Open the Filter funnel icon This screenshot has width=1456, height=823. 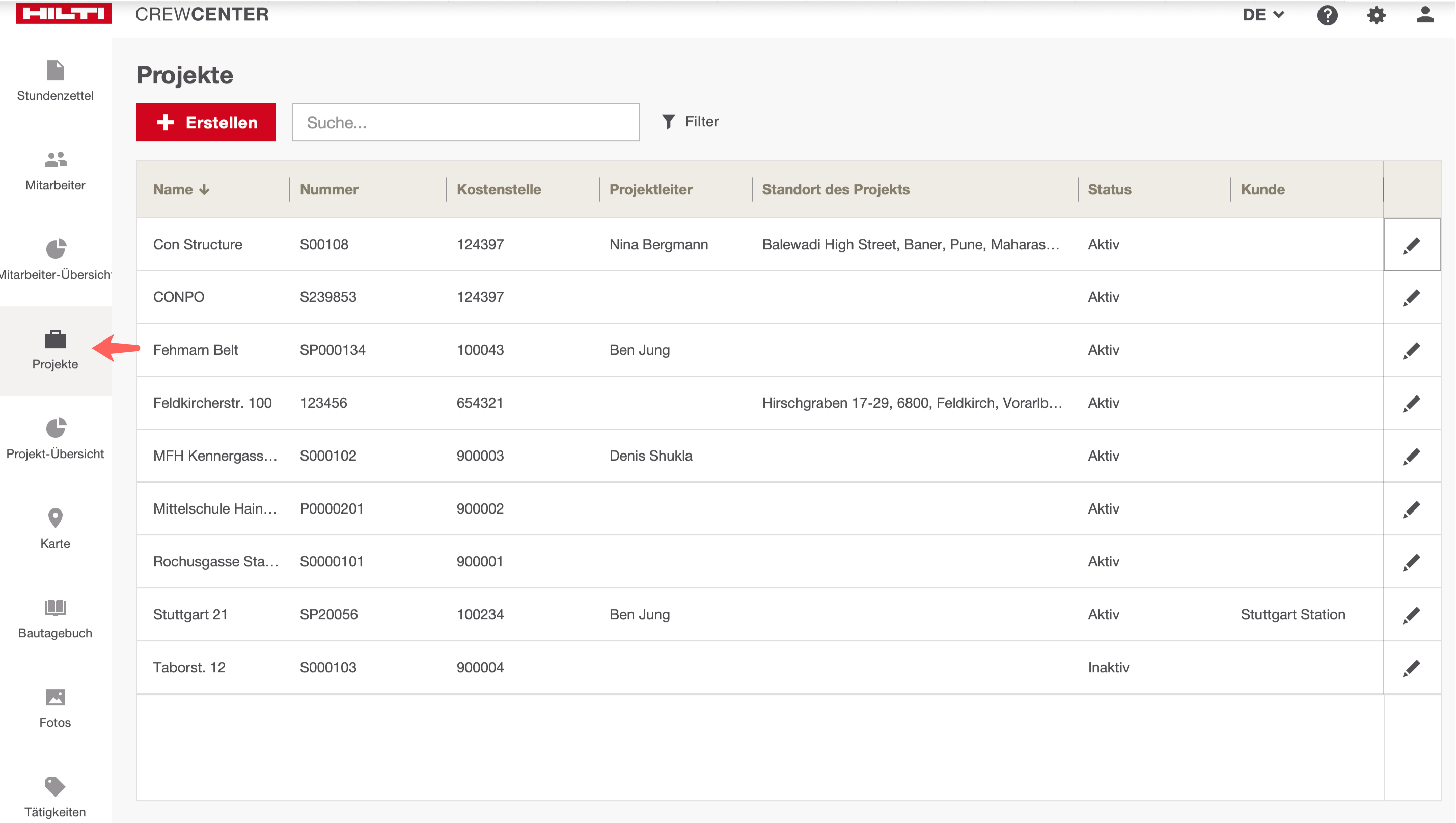[x=668, y=122]
